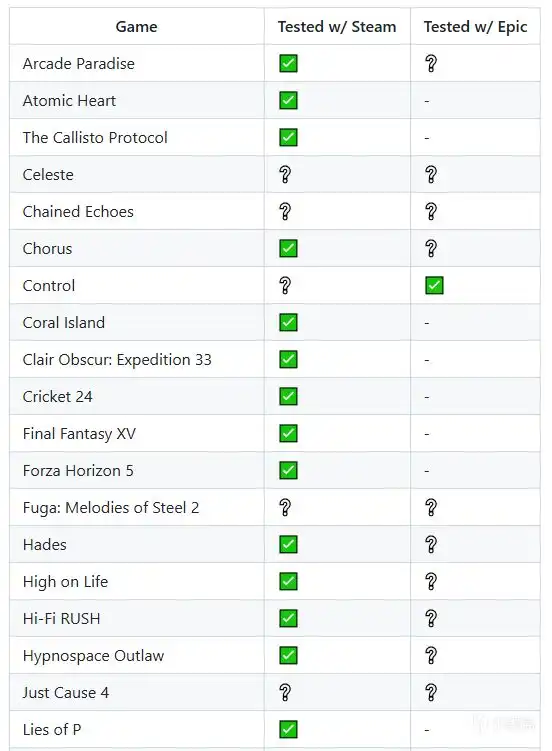Click the Epic question mark for Hades

click(x=431, y=545)
